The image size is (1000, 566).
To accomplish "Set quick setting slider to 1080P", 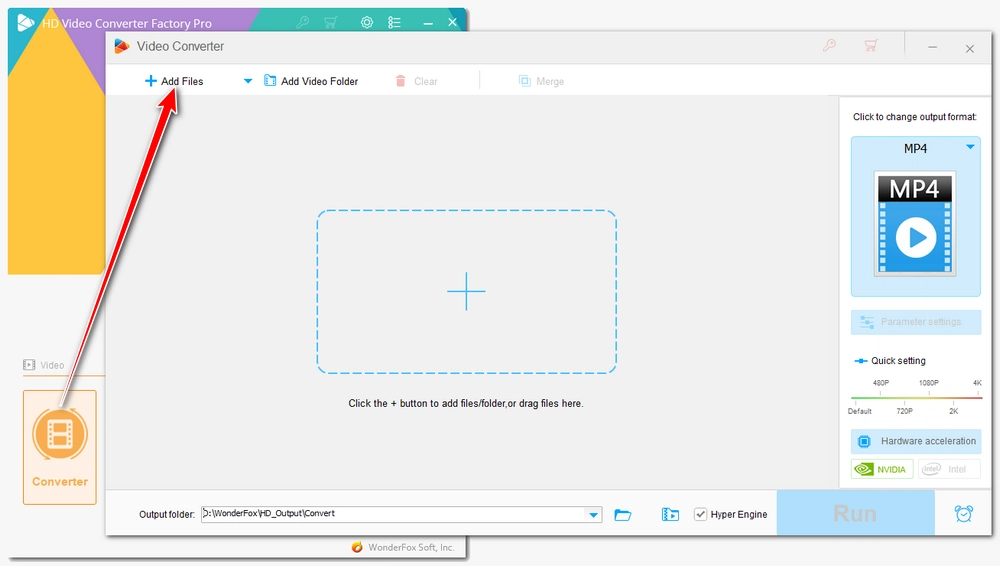I will point(929,383).
